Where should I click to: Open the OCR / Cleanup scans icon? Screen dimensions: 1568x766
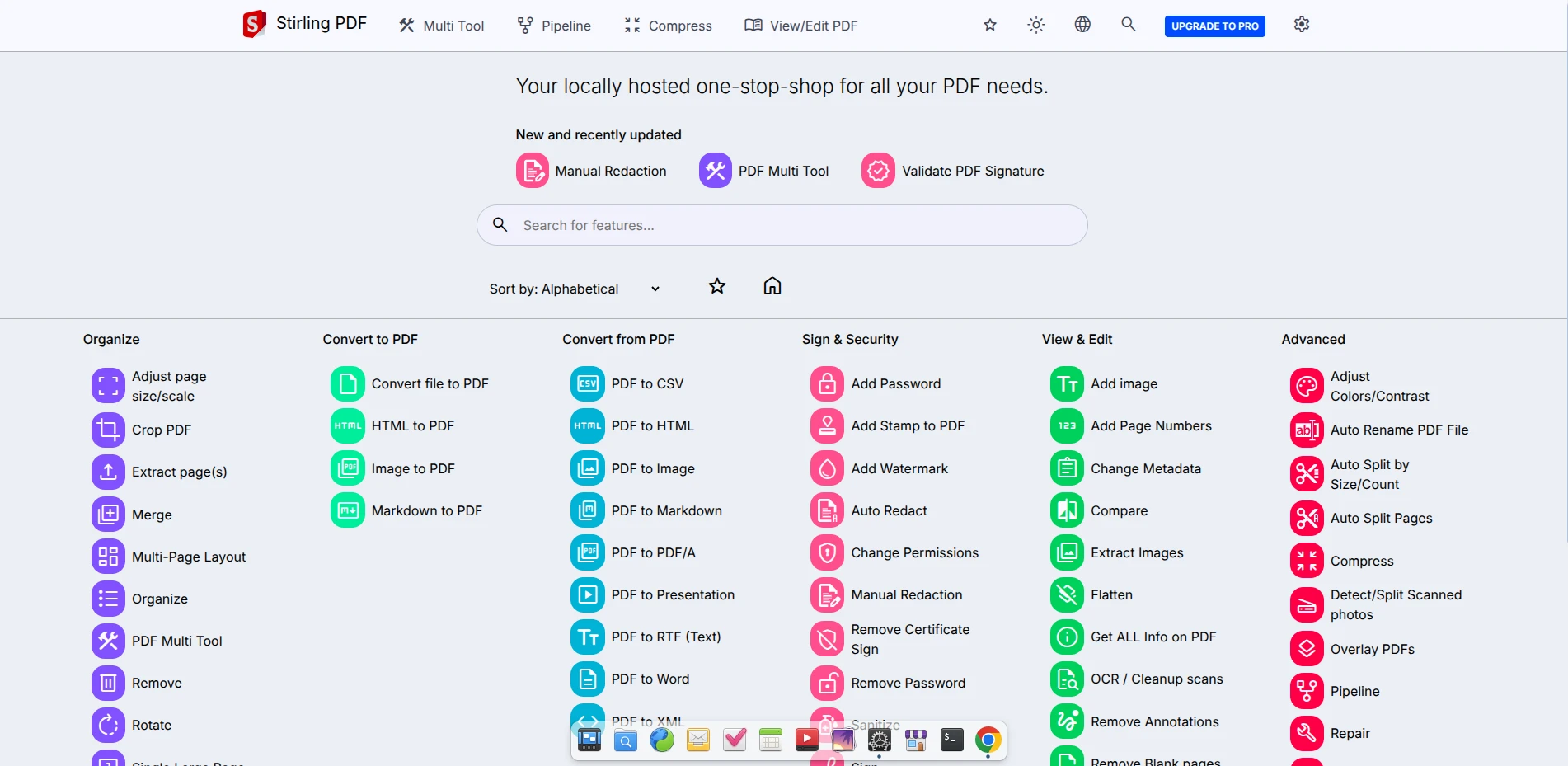point(1067,679)
